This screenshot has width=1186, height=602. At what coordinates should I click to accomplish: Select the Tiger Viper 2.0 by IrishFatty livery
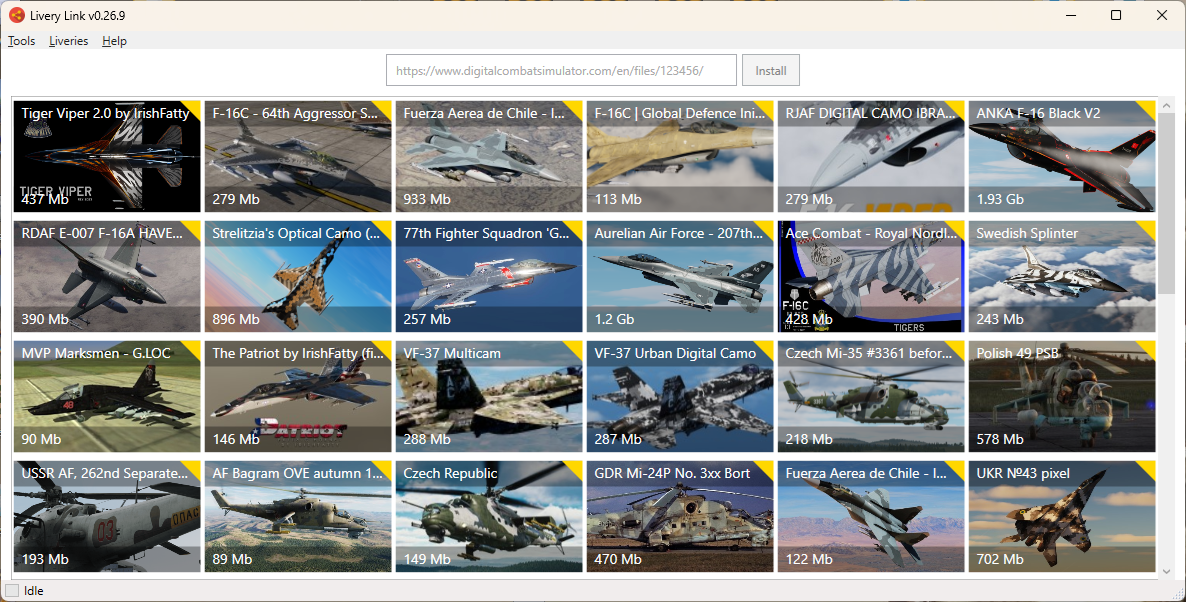[x=107, y=157]
